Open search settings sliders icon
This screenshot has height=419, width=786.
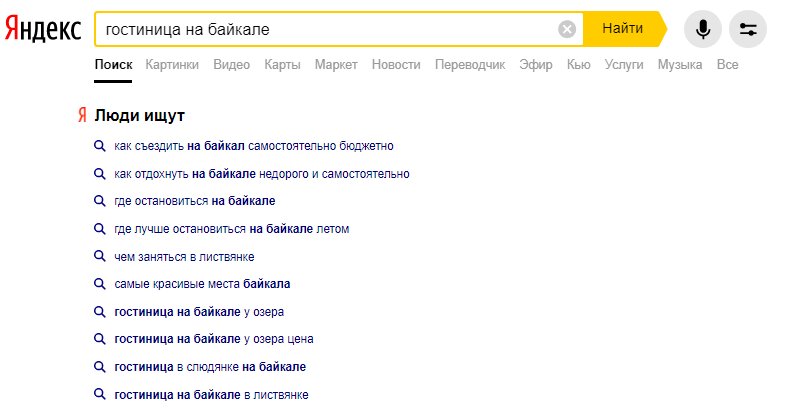pyautogui.click(x=748, y=29)
